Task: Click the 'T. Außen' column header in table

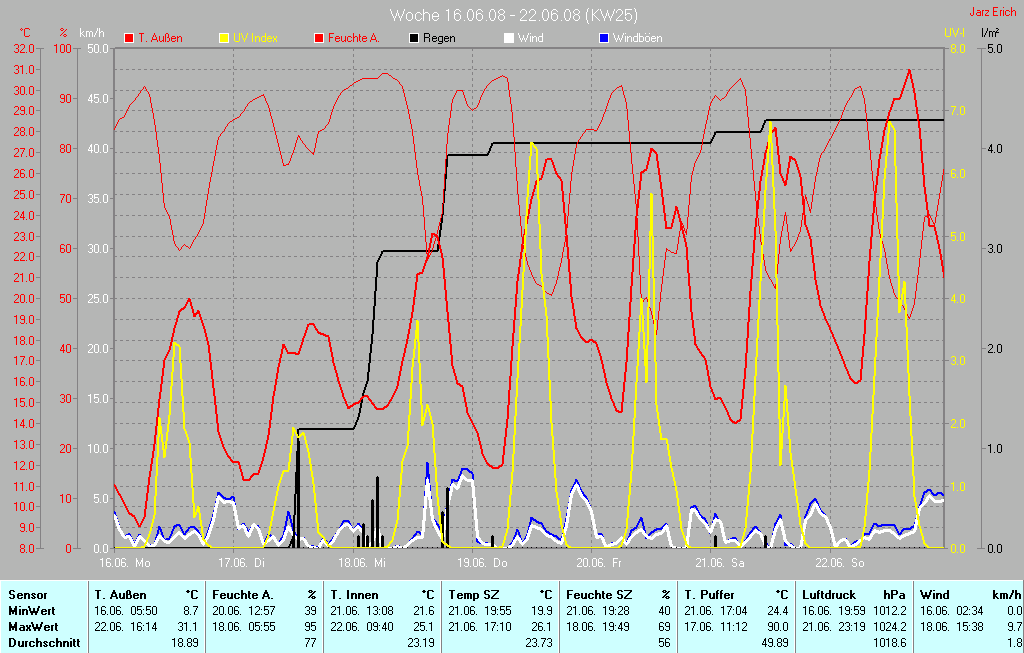Action: coord(120,595)
